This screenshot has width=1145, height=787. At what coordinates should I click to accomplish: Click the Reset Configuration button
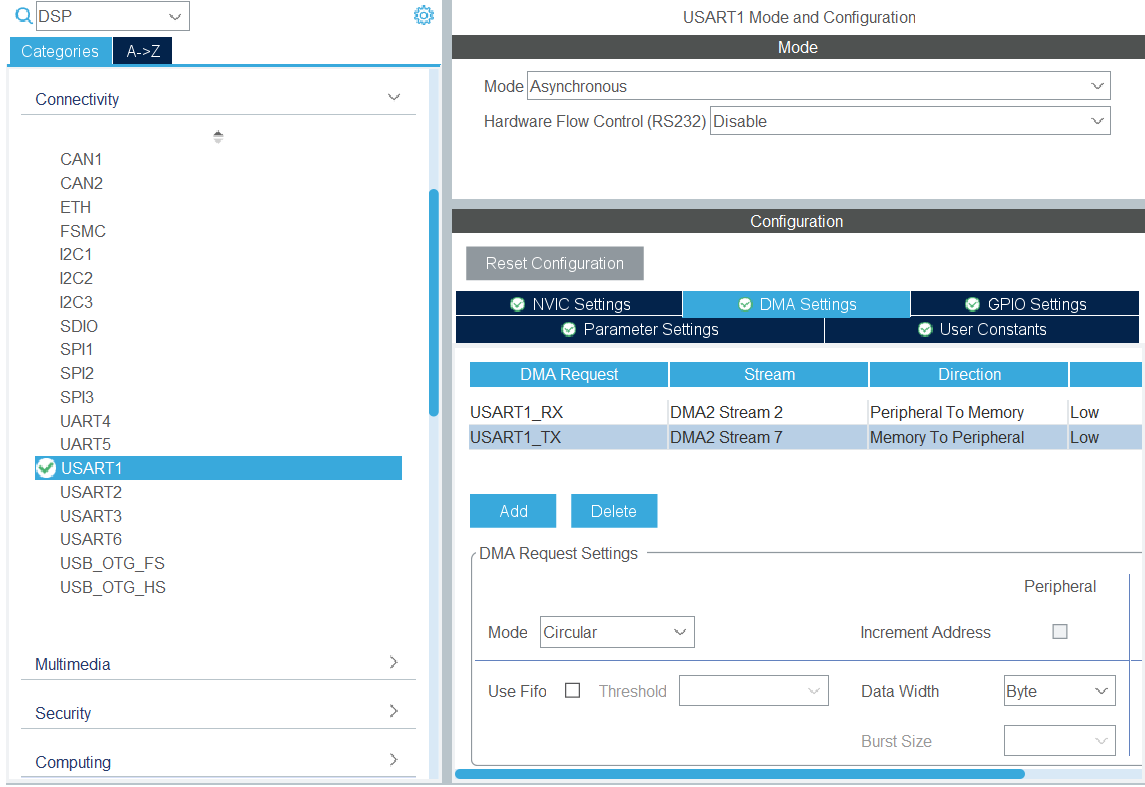click(555, 264)
